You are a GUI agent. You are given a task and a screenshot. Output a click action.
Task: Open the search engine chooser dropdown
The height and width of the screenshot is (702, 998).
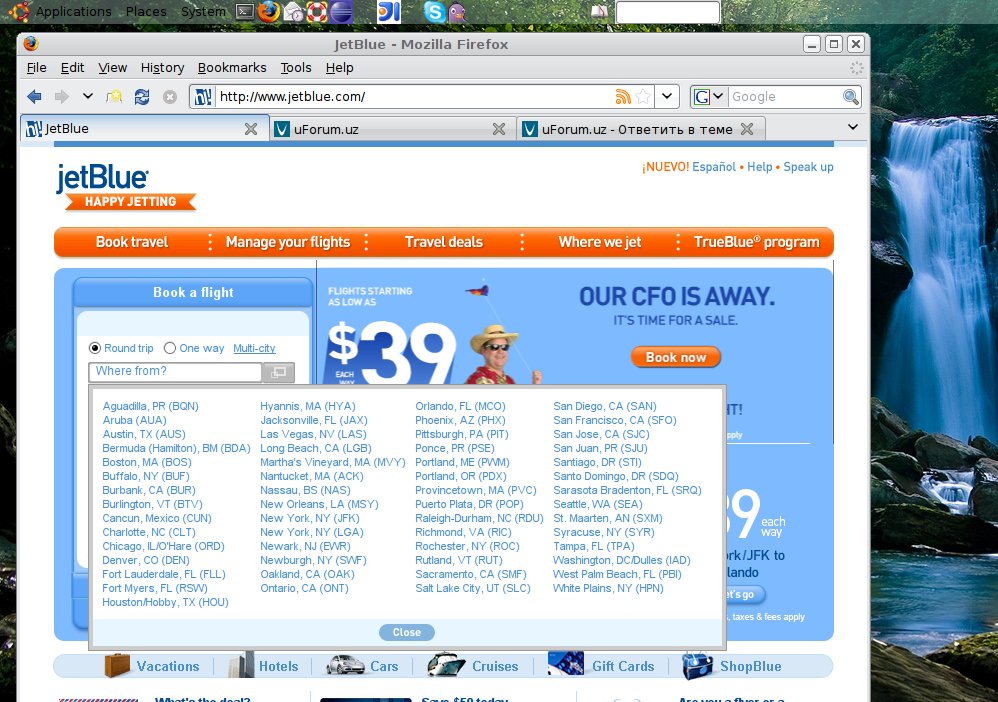click(719, 97)
